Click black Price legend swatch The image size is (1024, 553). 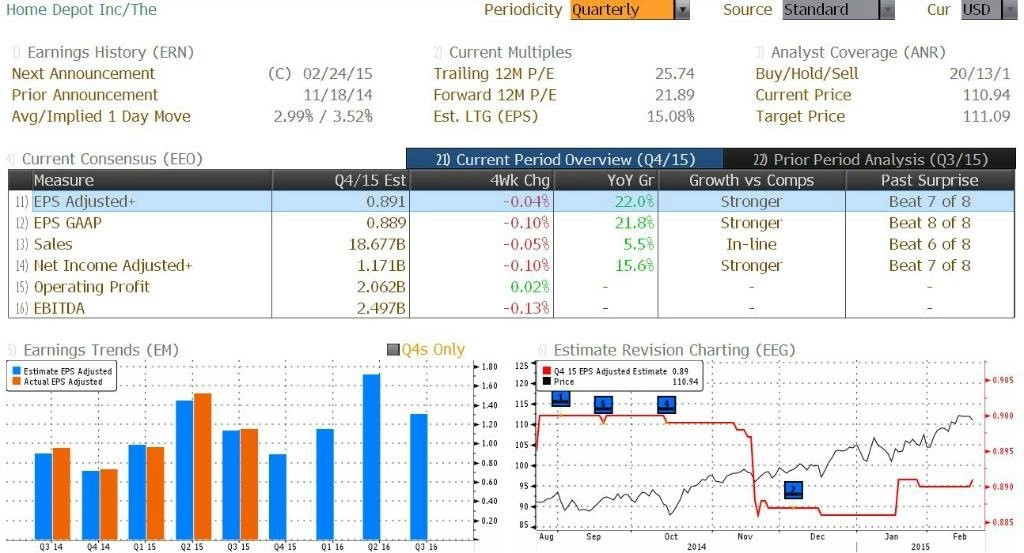(x=547, y=381)
